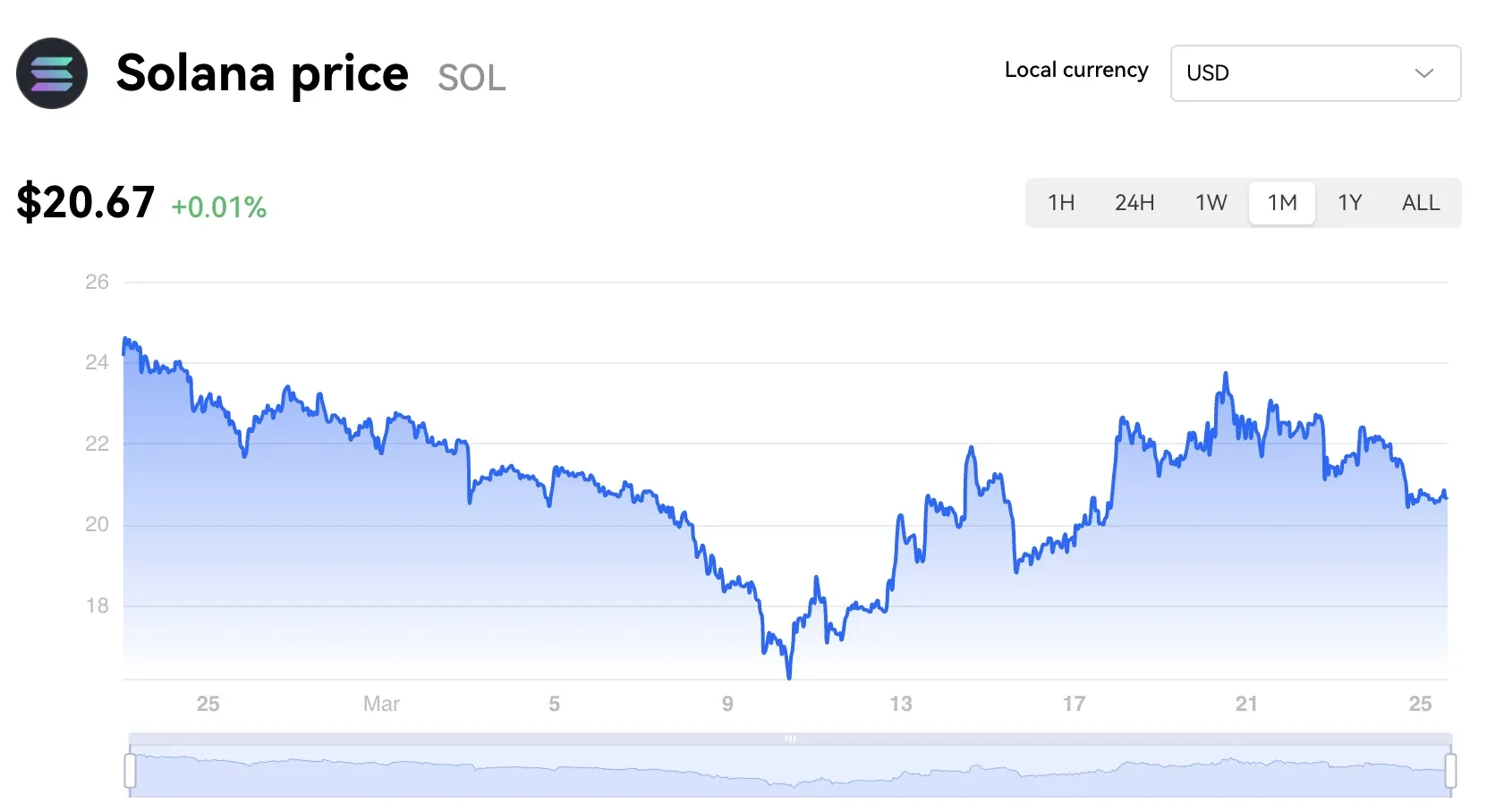Choose the 1M time range

pos(1282,203)
